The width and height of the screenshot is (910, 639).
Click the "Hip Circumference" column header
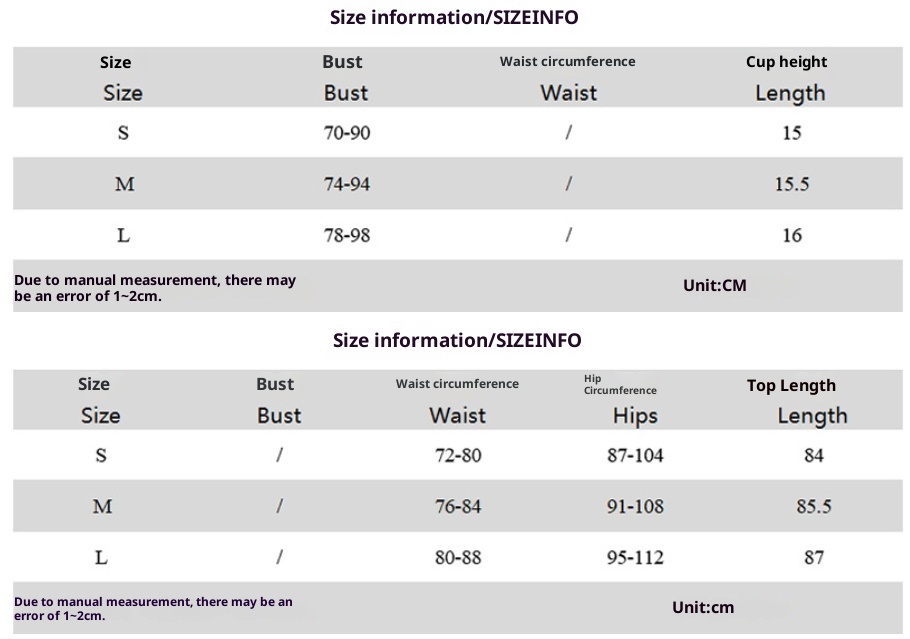(x=620, y=384)
